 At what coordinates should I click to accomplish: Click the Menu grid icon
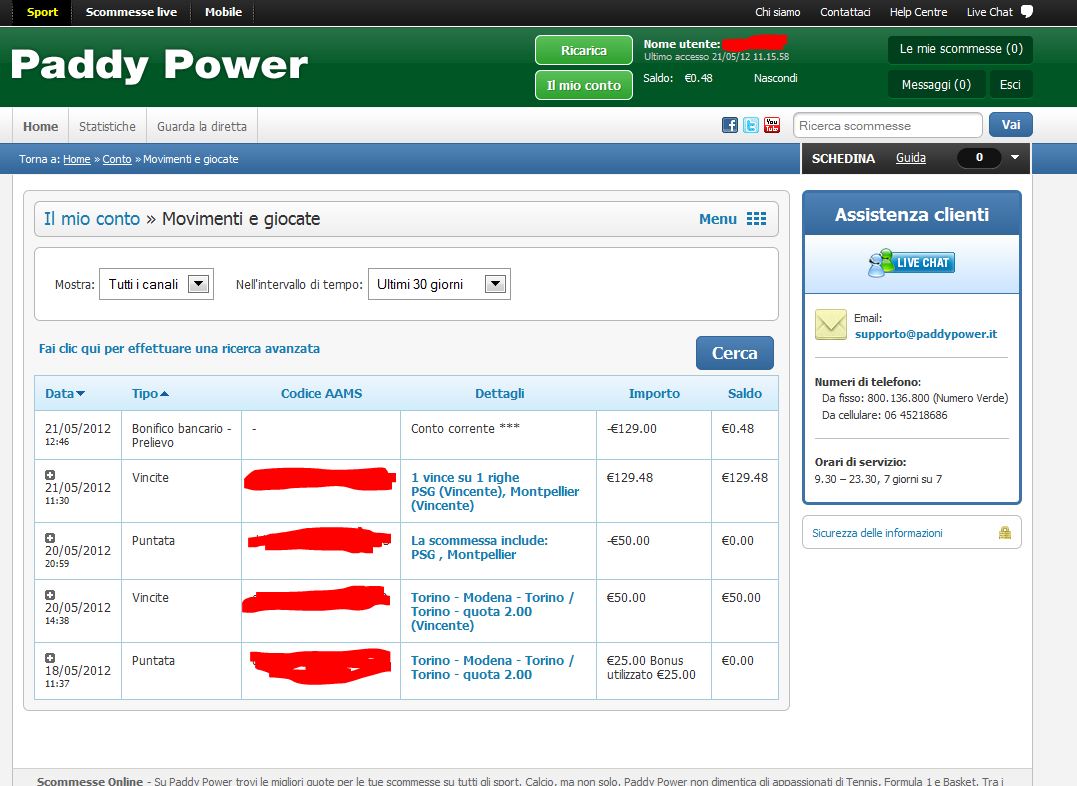pyautogui.click(x=756, y=218)
